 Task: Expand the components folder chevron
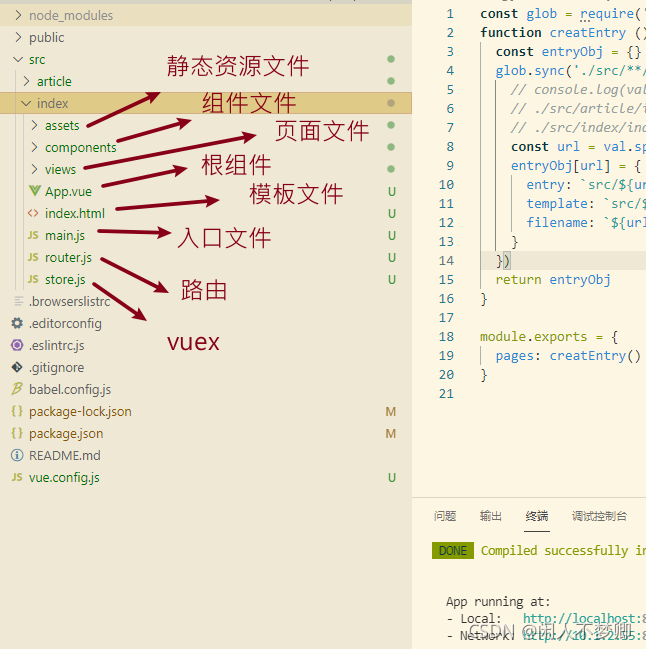click(x=34, y=147)
